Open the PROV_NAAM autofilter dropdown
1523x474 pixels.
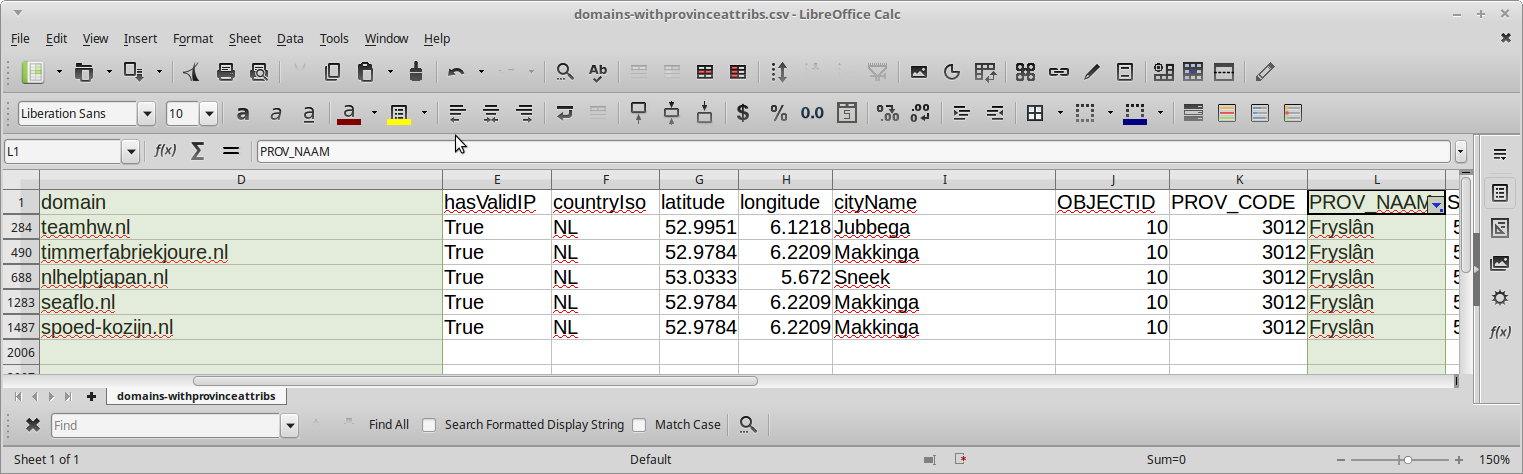coord(1437,205)
